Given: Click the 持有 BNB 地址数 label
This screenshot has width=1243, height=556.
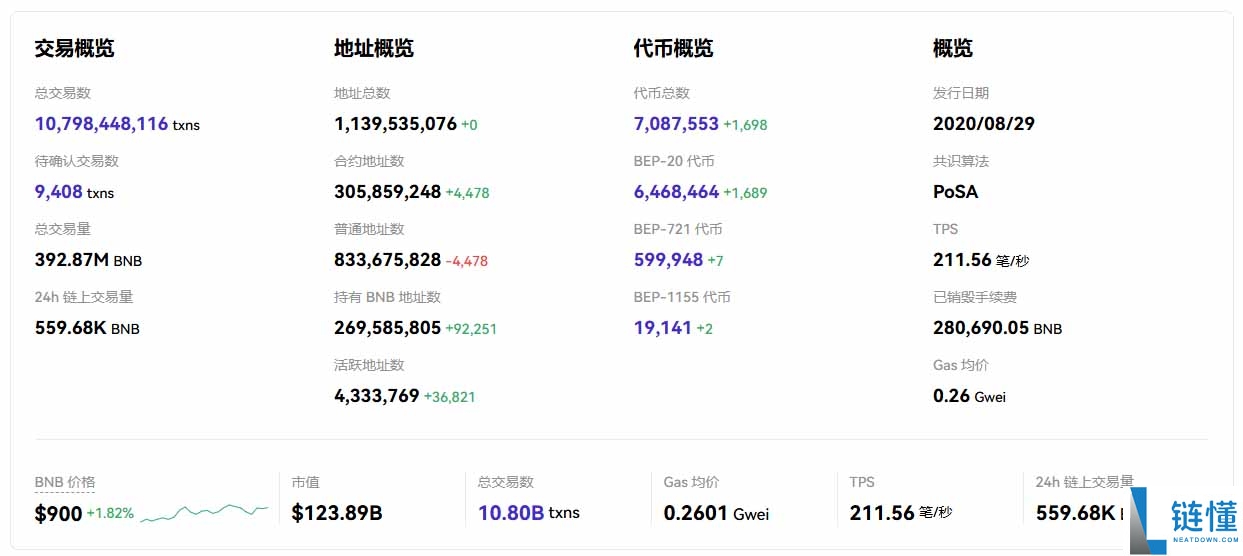Looking at the screenshot, I should click(x=387, y=297).
